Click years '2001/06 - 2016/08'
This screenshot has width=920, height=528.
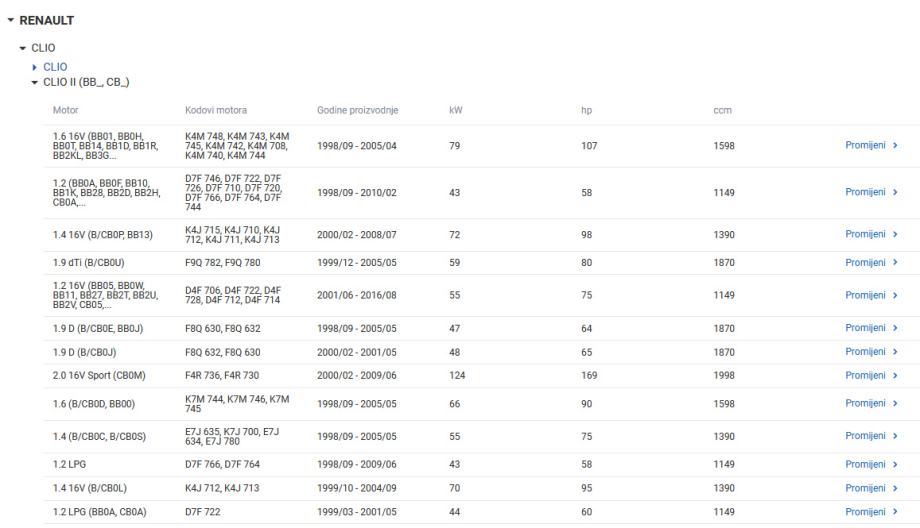click(x=357, y=295)
